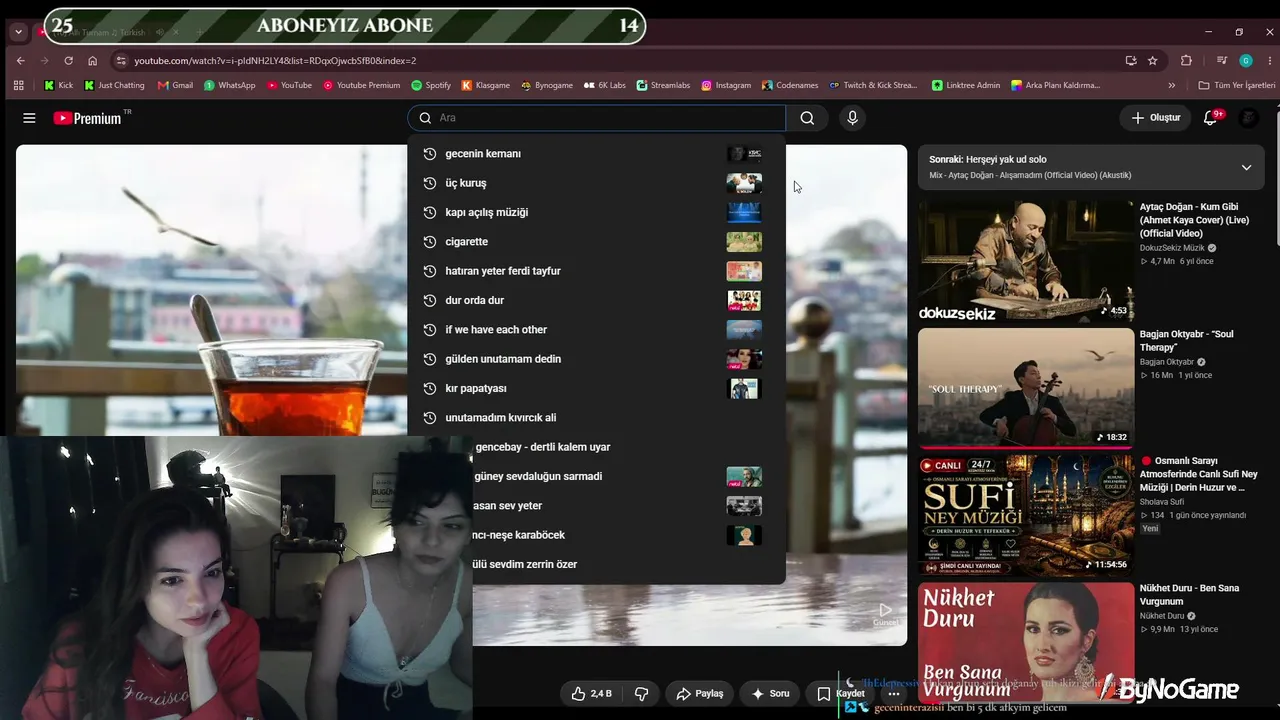Like the video with thumbs up
This screenshot has height=720, width=1280.
(591, 693)
